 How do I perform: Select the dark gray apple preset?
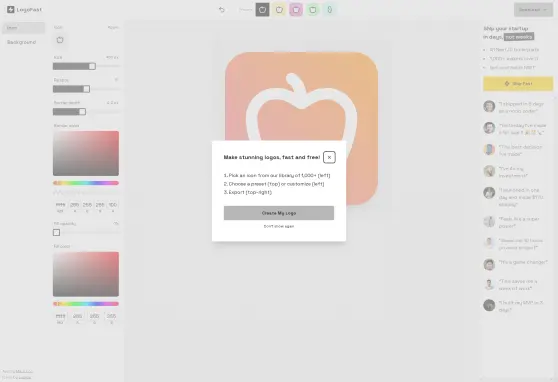coord(262,10)
